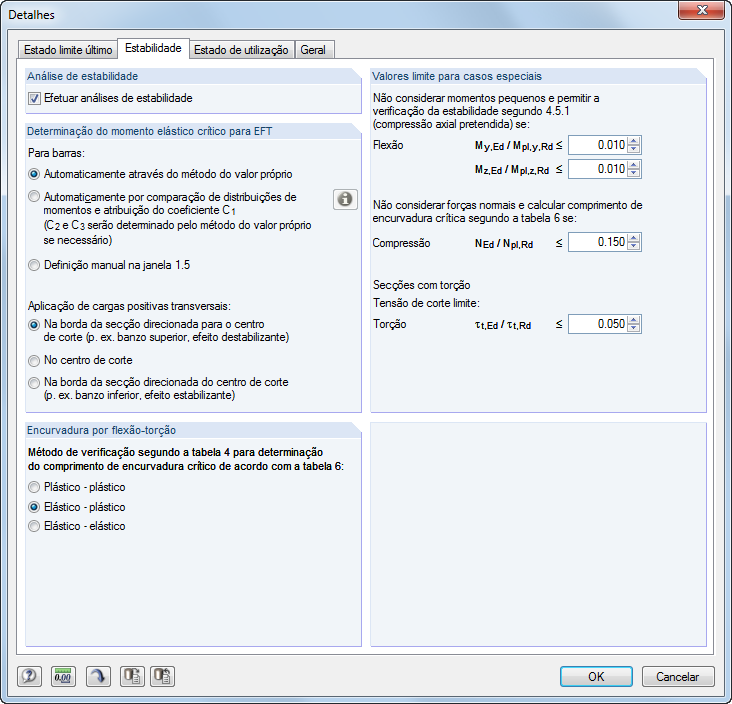Click the load saved settings icon
Image resolution: width=732 pixels, height=704 pixels.
[132, 676]
